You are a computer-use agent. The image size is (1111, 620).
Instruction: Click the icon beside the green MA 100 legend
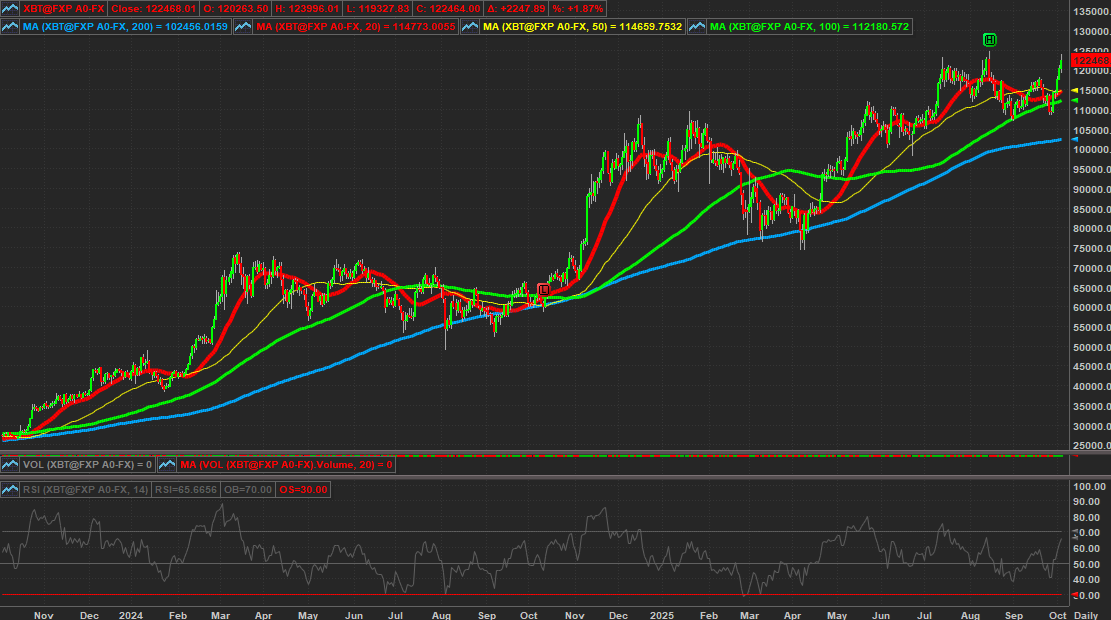point(696,27)
